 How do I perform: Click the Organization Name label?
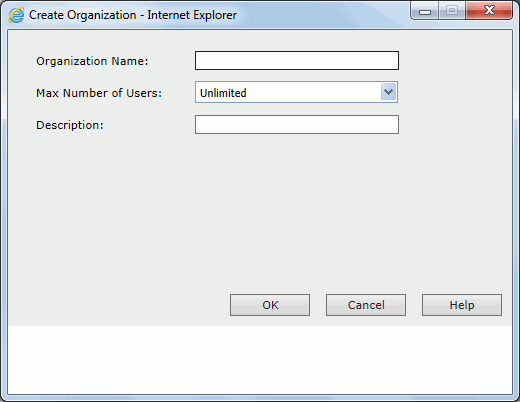(x=92, y=61)
